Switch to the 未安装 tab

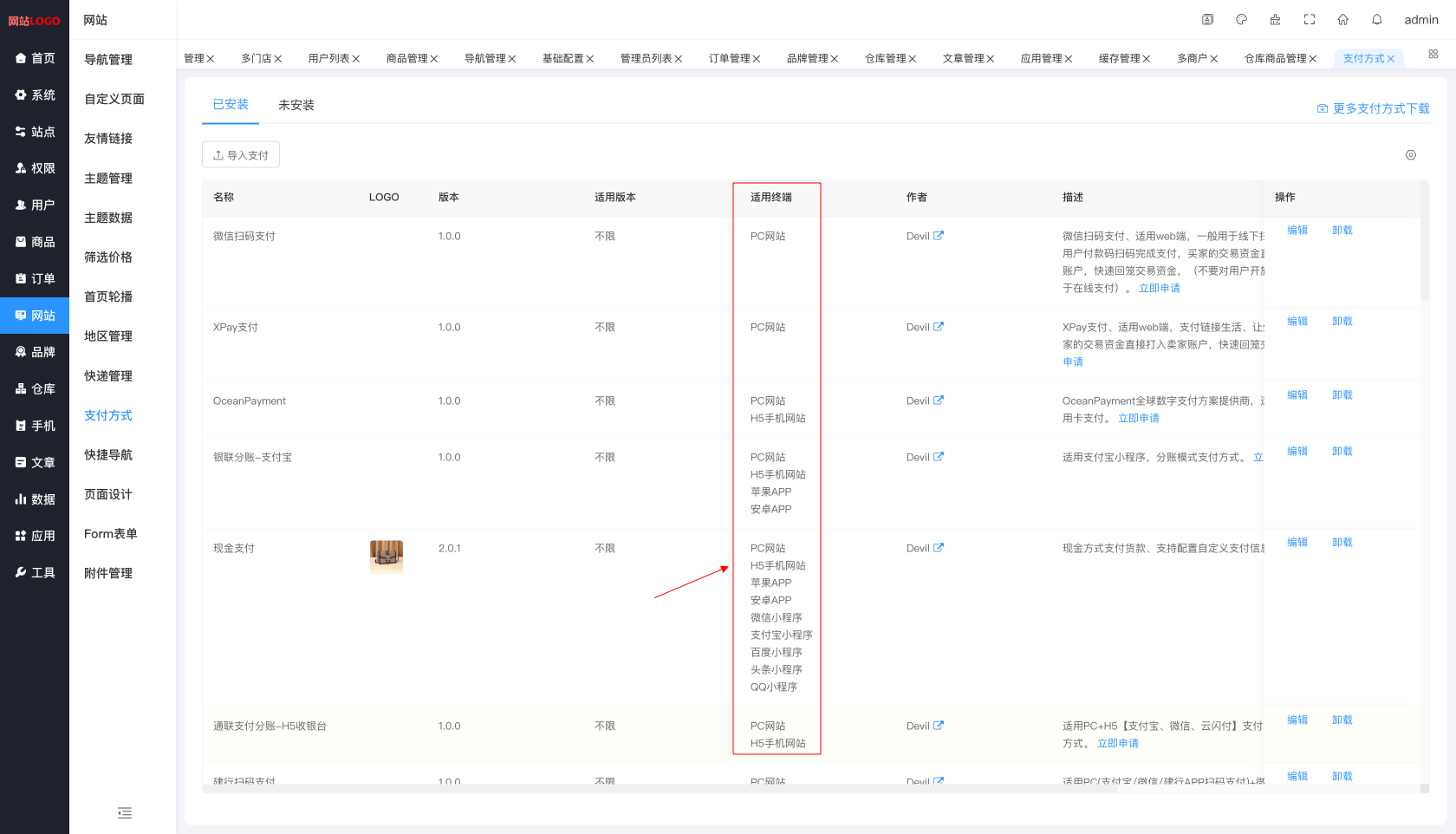(296, 105)
